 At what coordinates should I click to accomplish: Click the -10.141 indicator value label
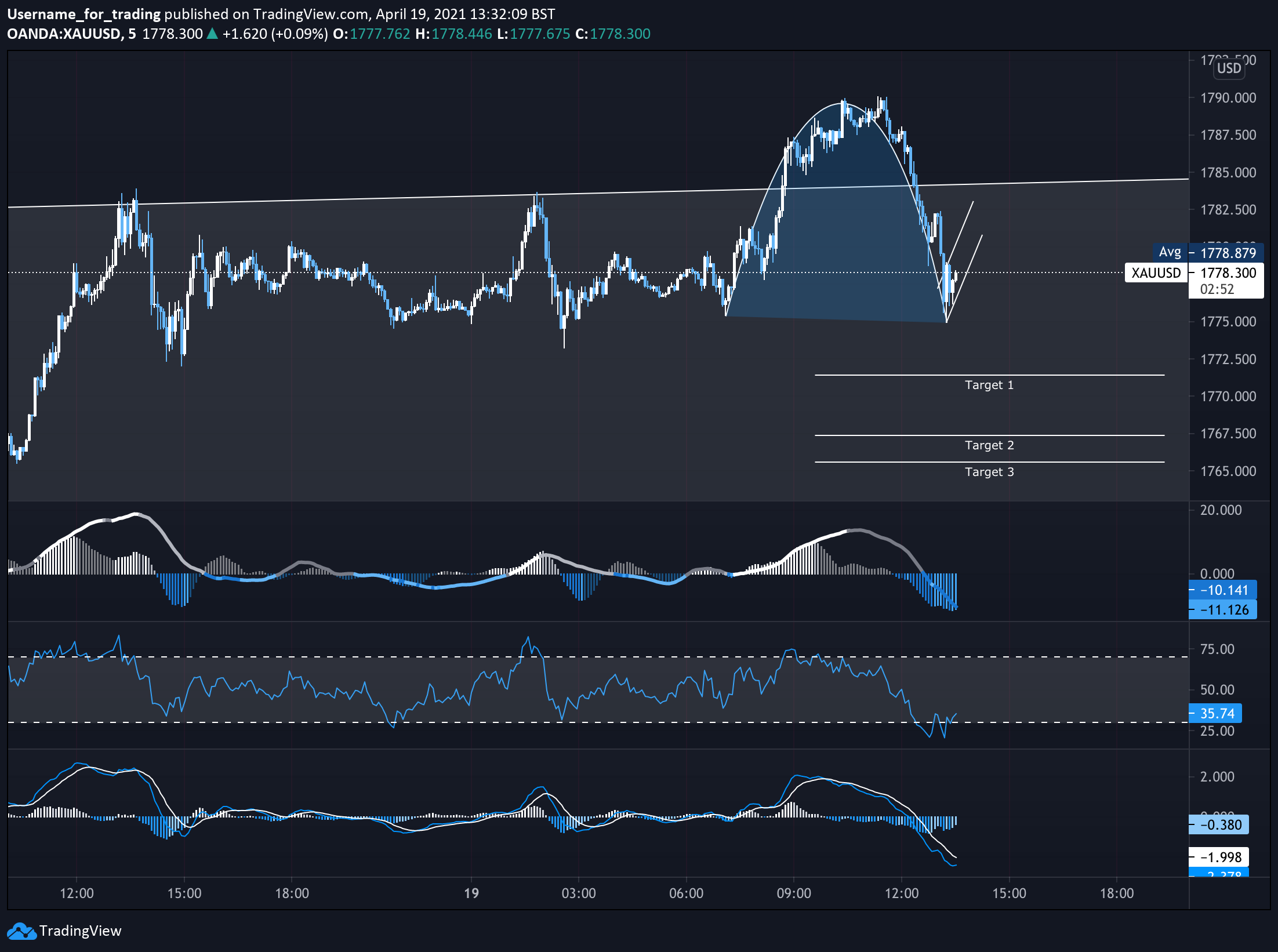point(1223,590)
